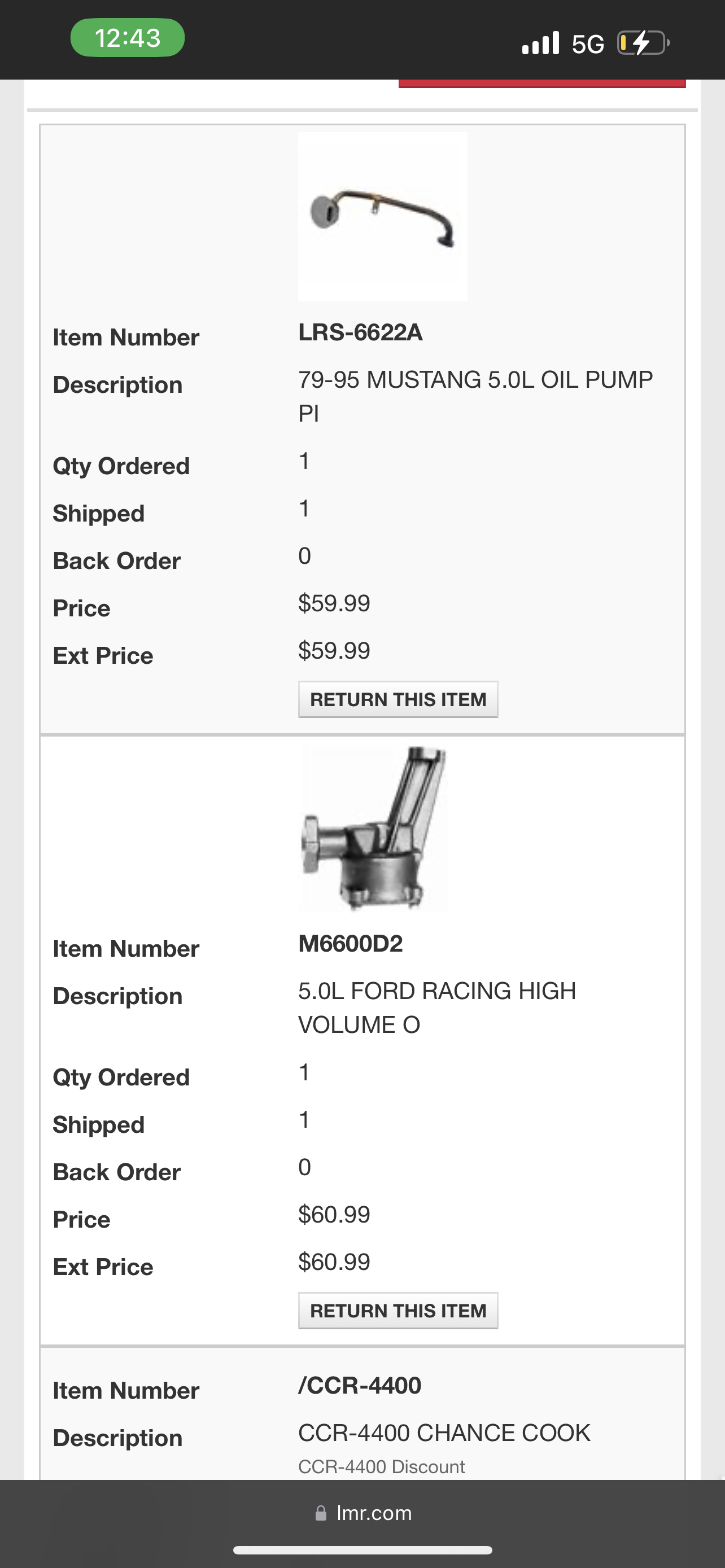Tap the lock icon beside lmr.com

pos(321,1513)
